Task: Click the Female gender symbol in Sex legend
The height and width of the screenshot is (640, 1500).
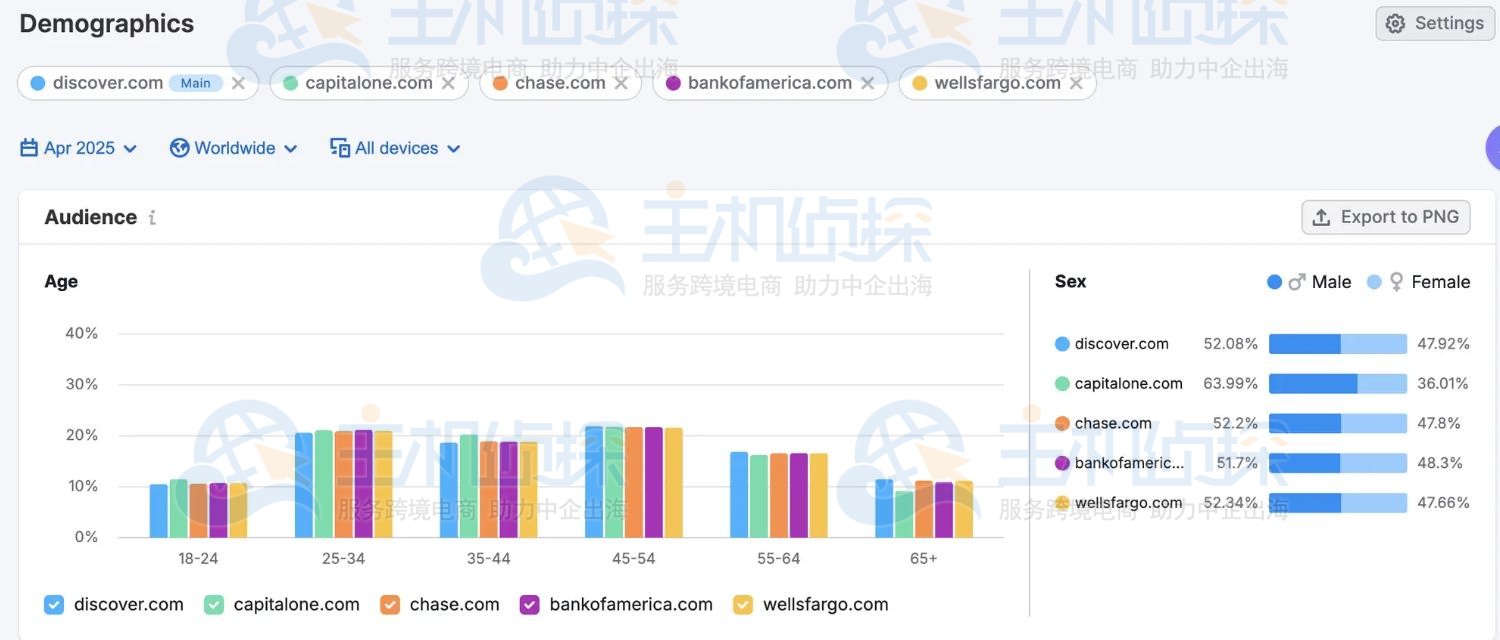Action: click(x=1395, y=281)
